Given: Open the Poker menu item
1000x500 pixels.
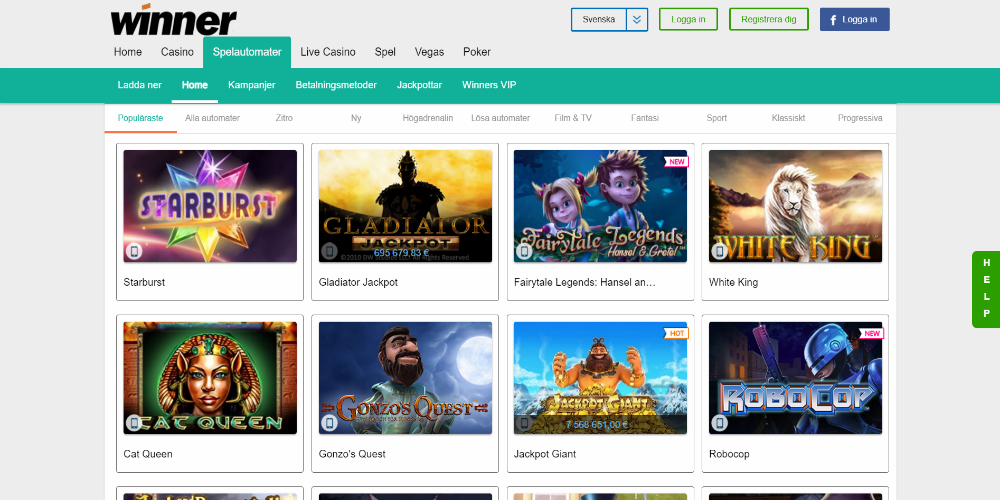Looking at the screenshot, I should 477,52.
